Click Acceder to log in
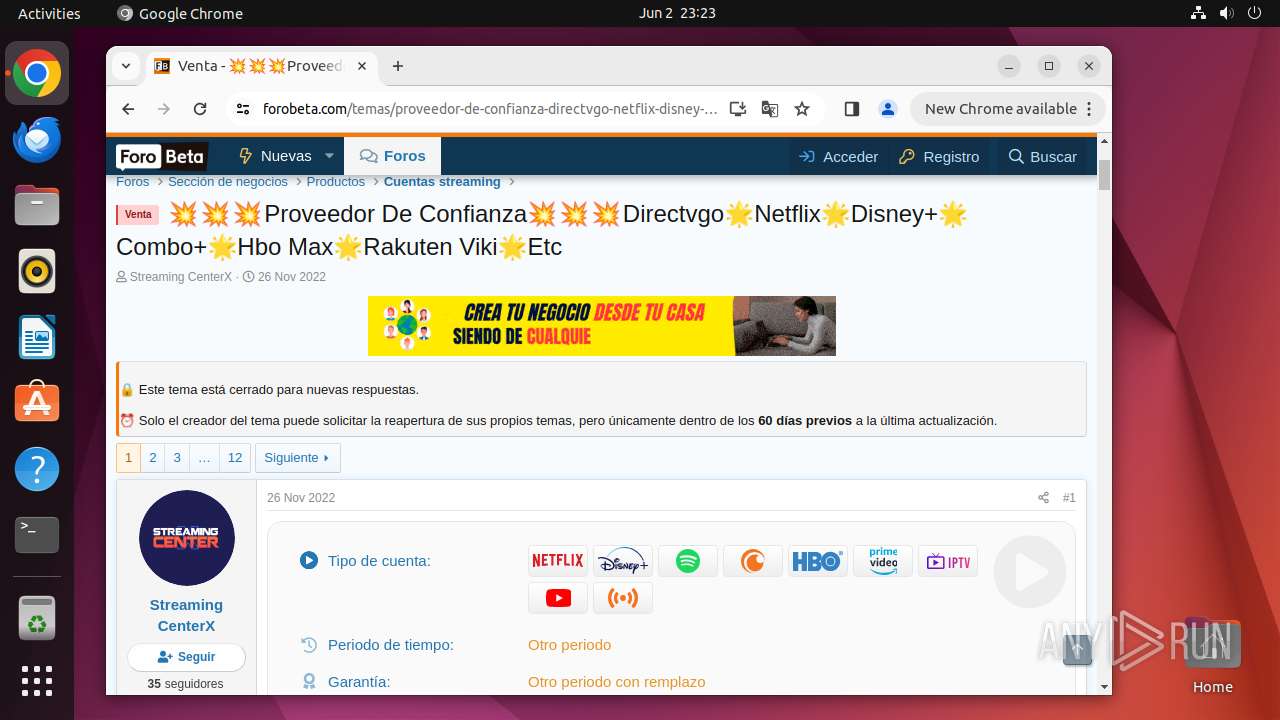 (838, 156)
